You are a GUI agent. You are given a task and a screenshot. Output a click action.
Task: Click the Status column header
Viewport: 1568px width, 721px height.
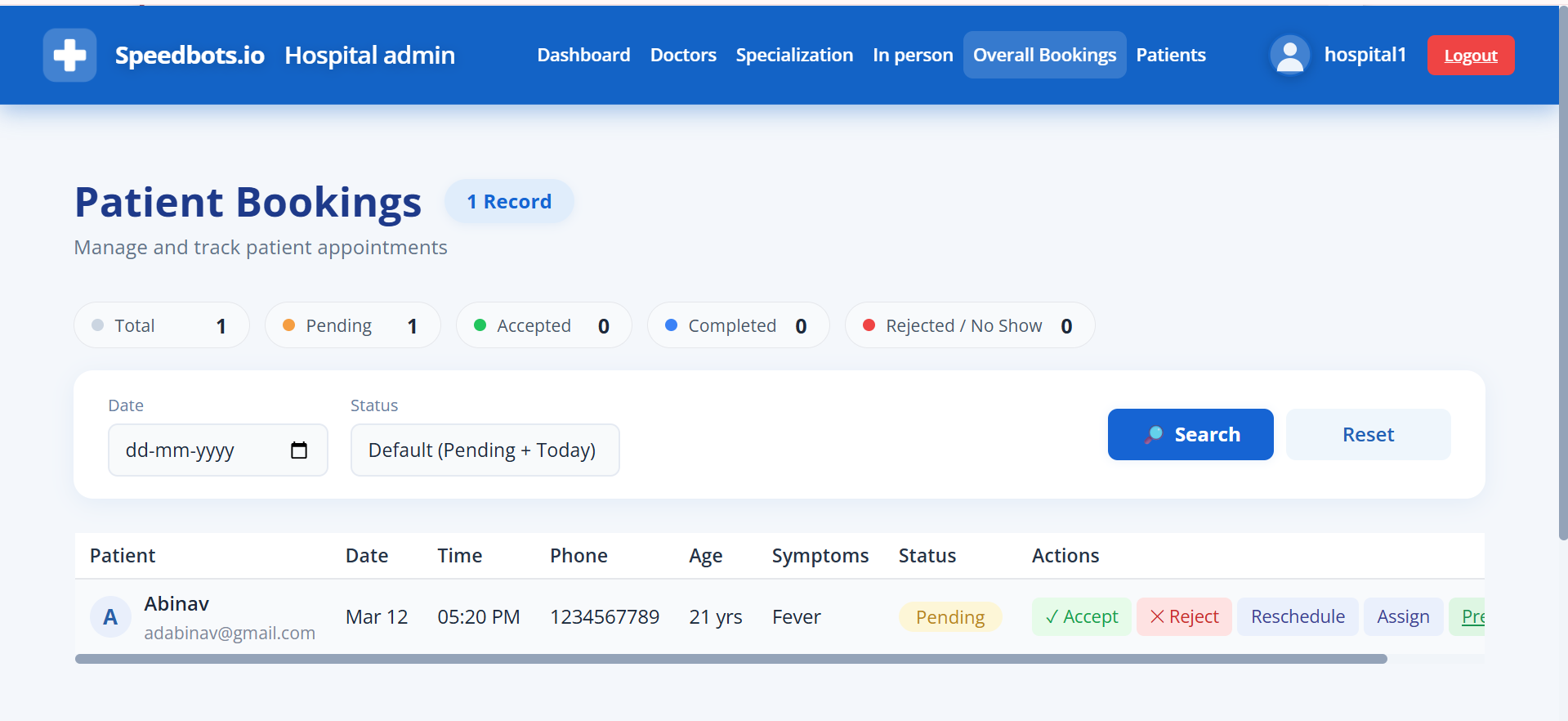coord(927,556)
